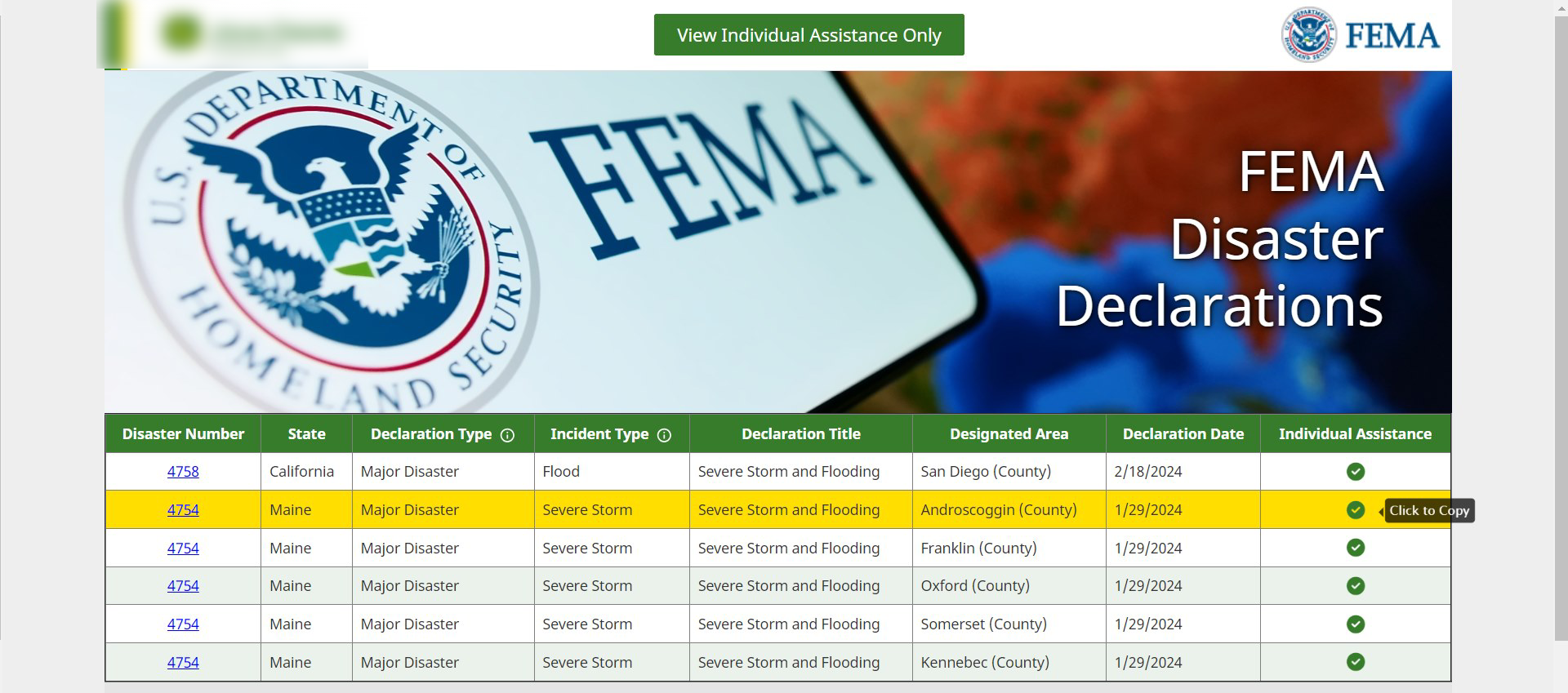Click the FEMA Disaster Declarations banner image
This screenshot has width=1568, height=693.
pos(777,242)
